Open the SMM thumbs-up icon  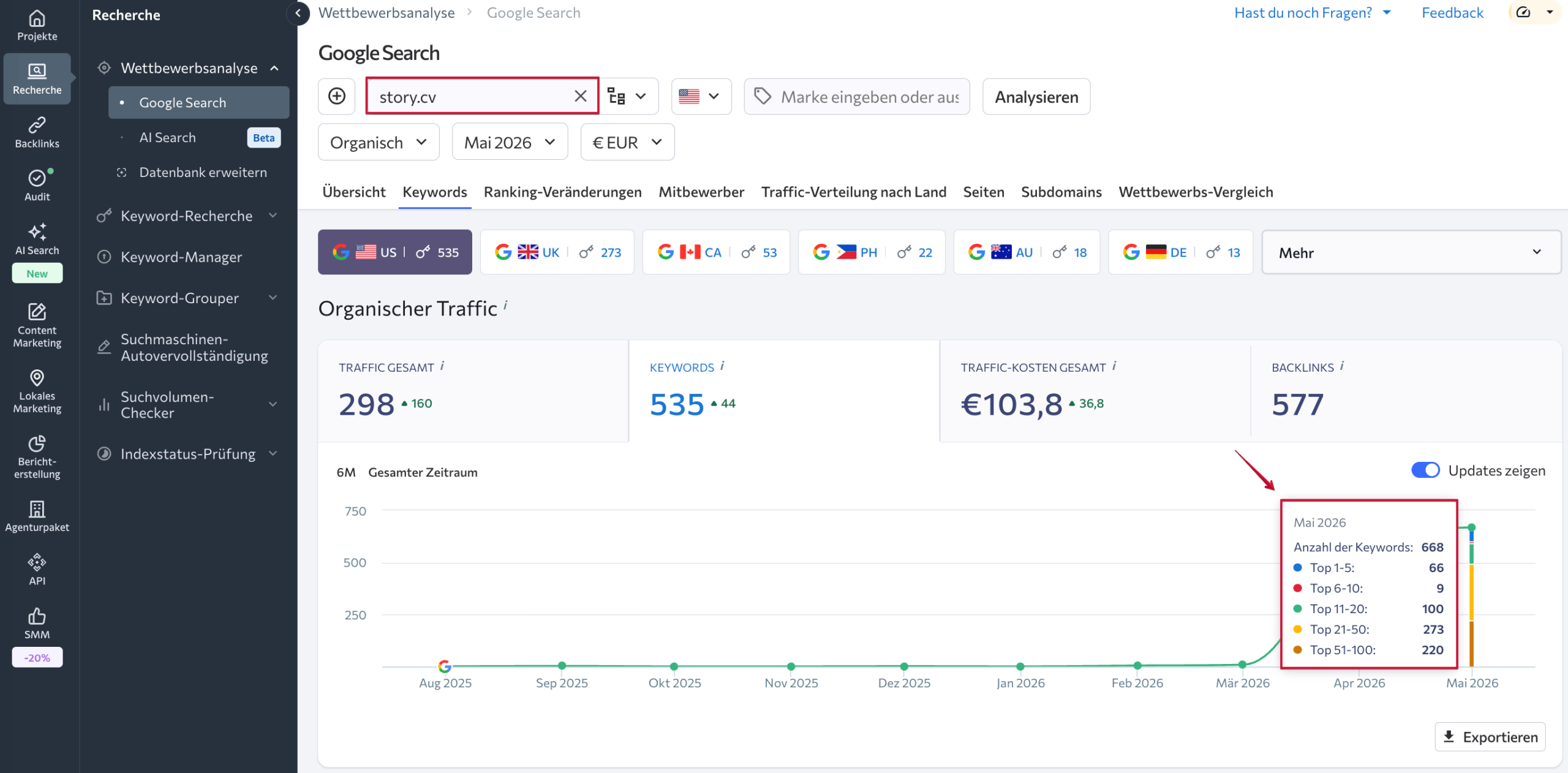[37, 624]
